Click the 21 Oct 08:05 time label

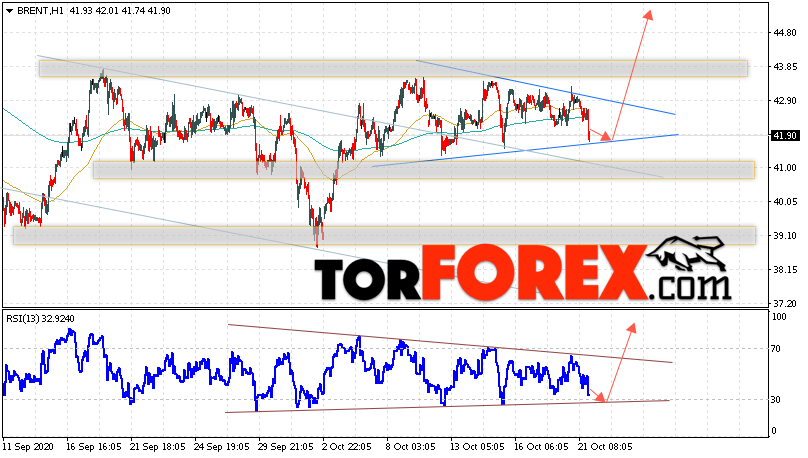tap(605, 447)
